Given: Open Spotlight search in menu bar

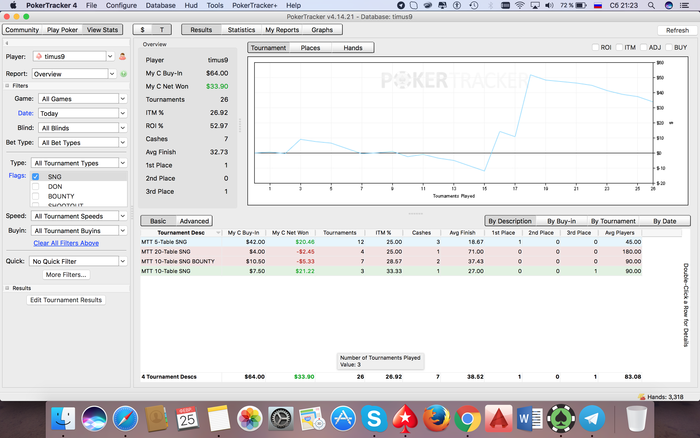Looking at the screenshot, I should coord(651,5).
